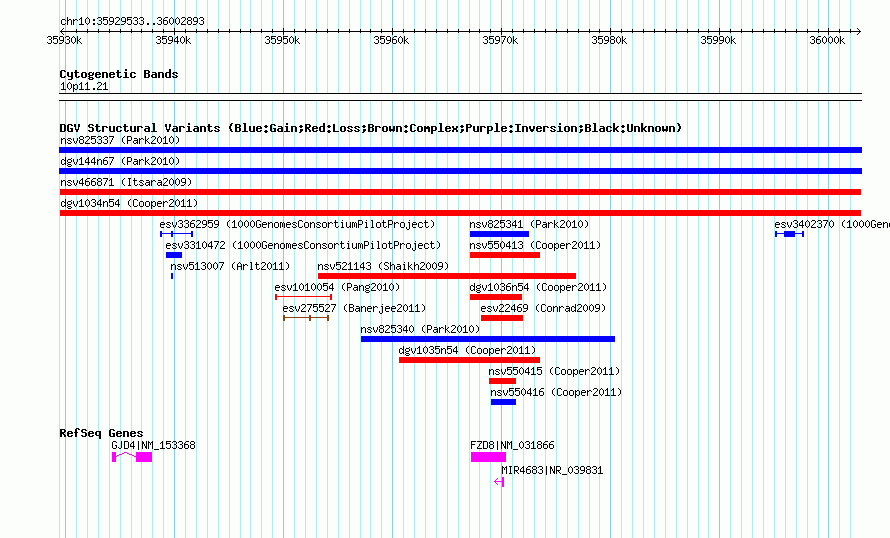Click the nsv513007 (Arlt2011) label

click(x=230, y=266)
